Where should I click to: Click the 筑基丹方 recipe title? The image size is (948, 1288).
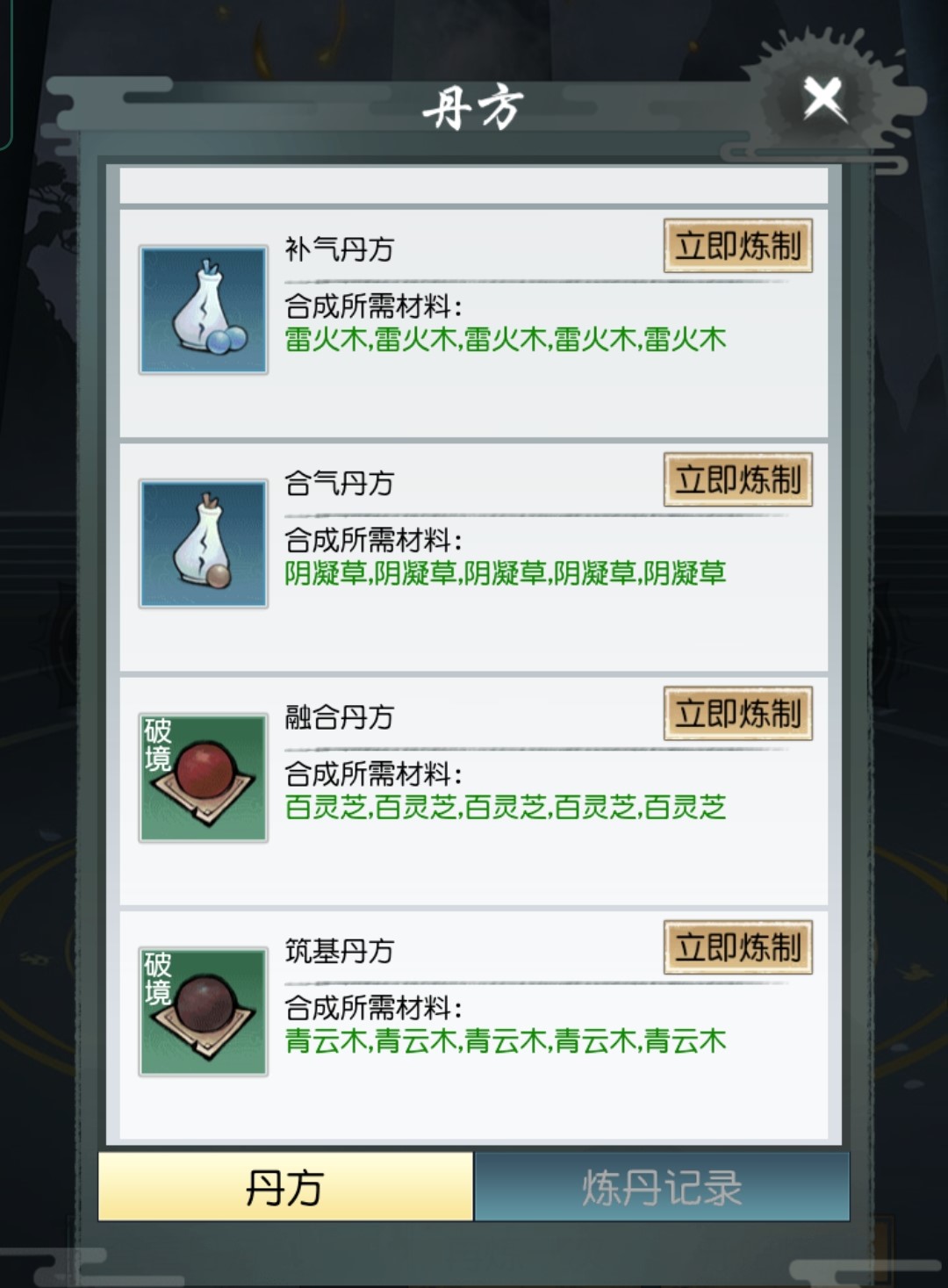tap(339, 951)
